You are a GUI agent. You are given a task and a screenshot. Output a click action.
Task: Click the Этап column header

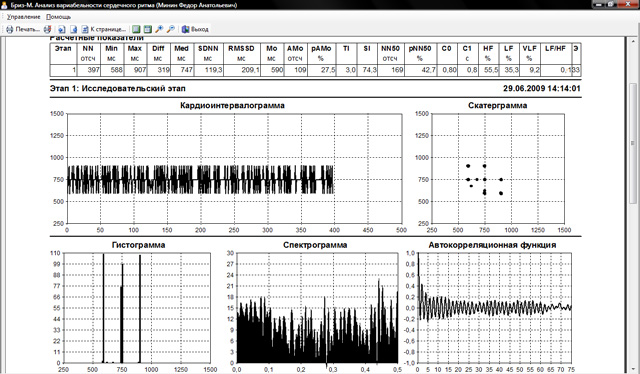63,49
